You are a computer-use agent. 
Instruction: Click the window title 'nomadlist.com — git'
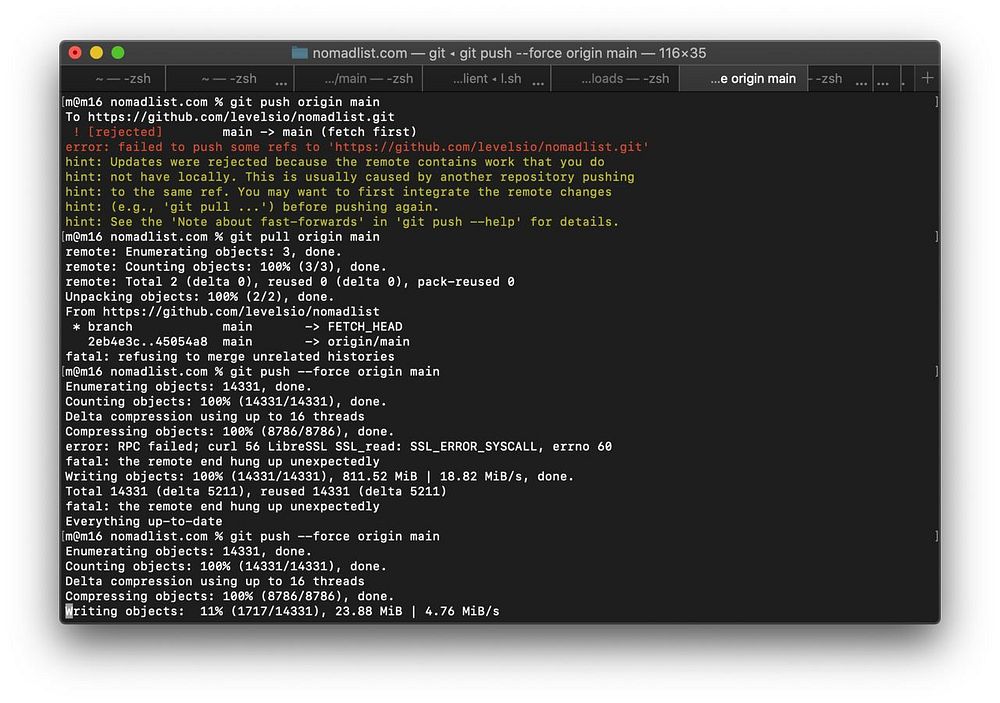(379, 53)
